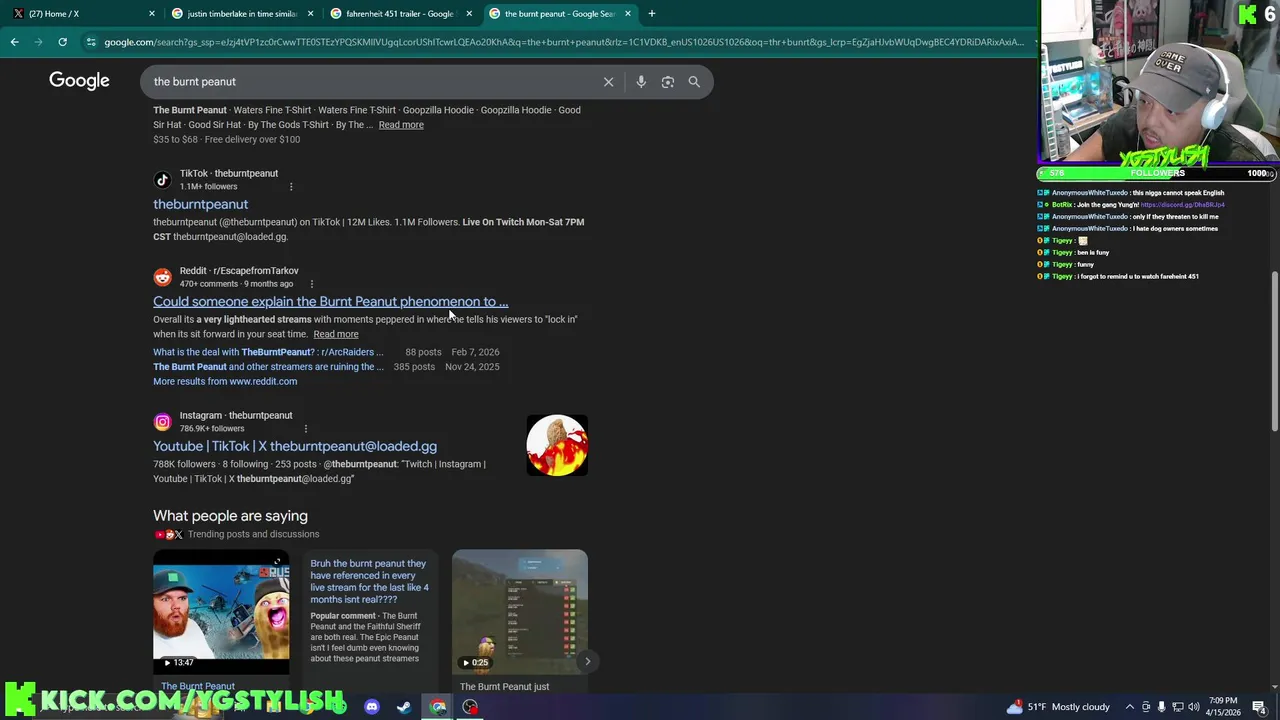Click Read more under the merch snippet
The image size is (1280, 720).
pyautogui.click(x=401, y=125)
